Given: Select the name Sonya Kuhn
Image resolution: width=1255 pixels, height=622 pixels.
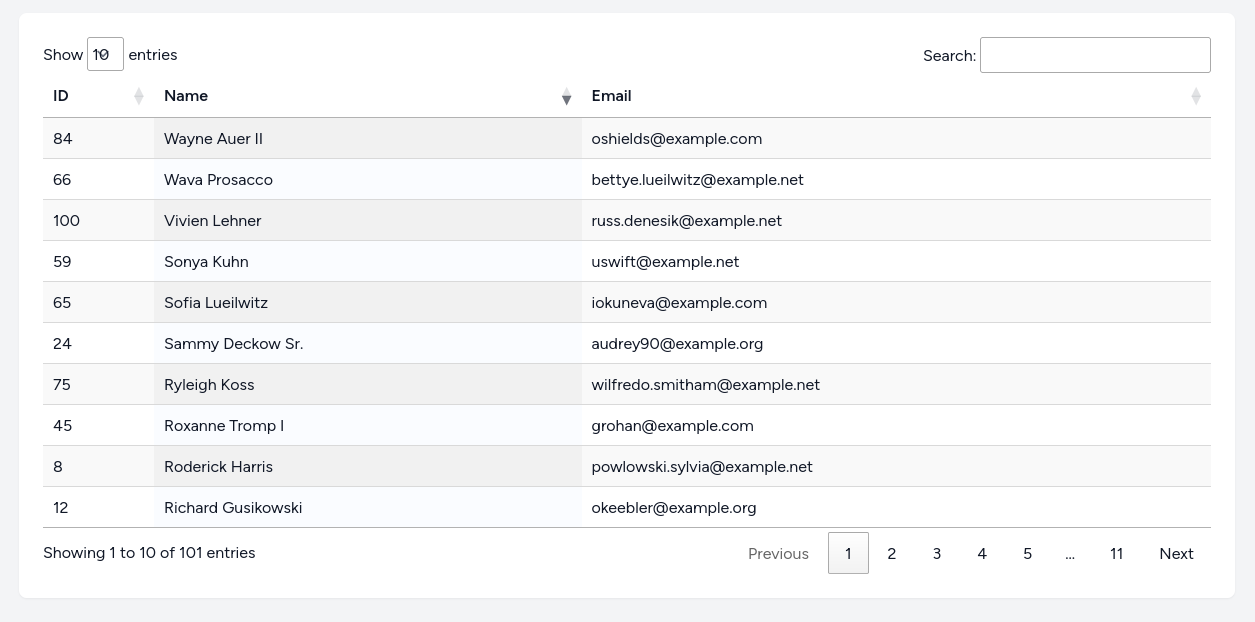Looking at the screenshot, I should (206, 261).
